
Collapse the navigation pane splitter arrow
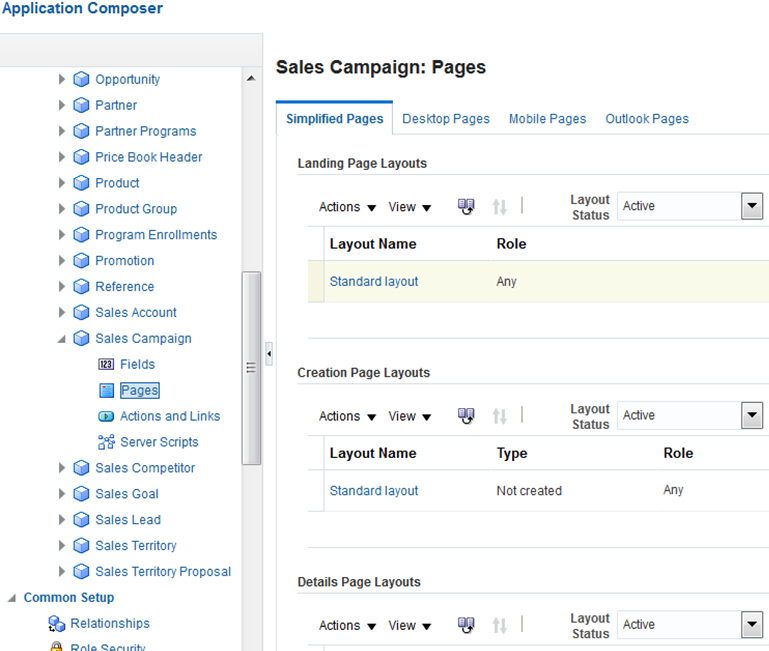(269, 353)
